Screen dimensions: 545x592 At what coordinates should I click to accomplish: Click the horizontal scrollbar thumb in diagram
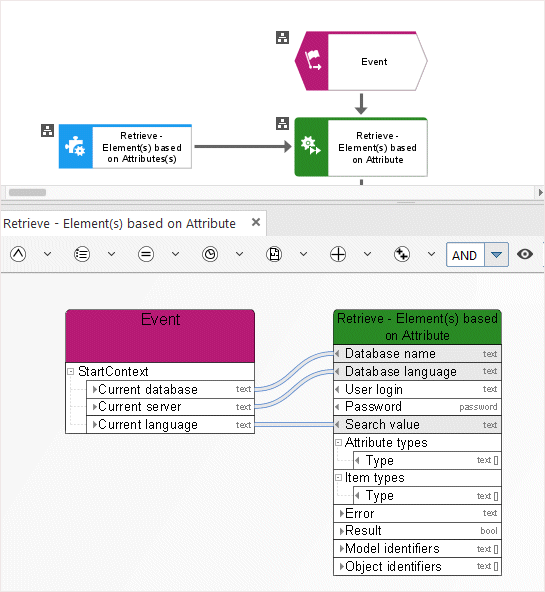[28, 193]
